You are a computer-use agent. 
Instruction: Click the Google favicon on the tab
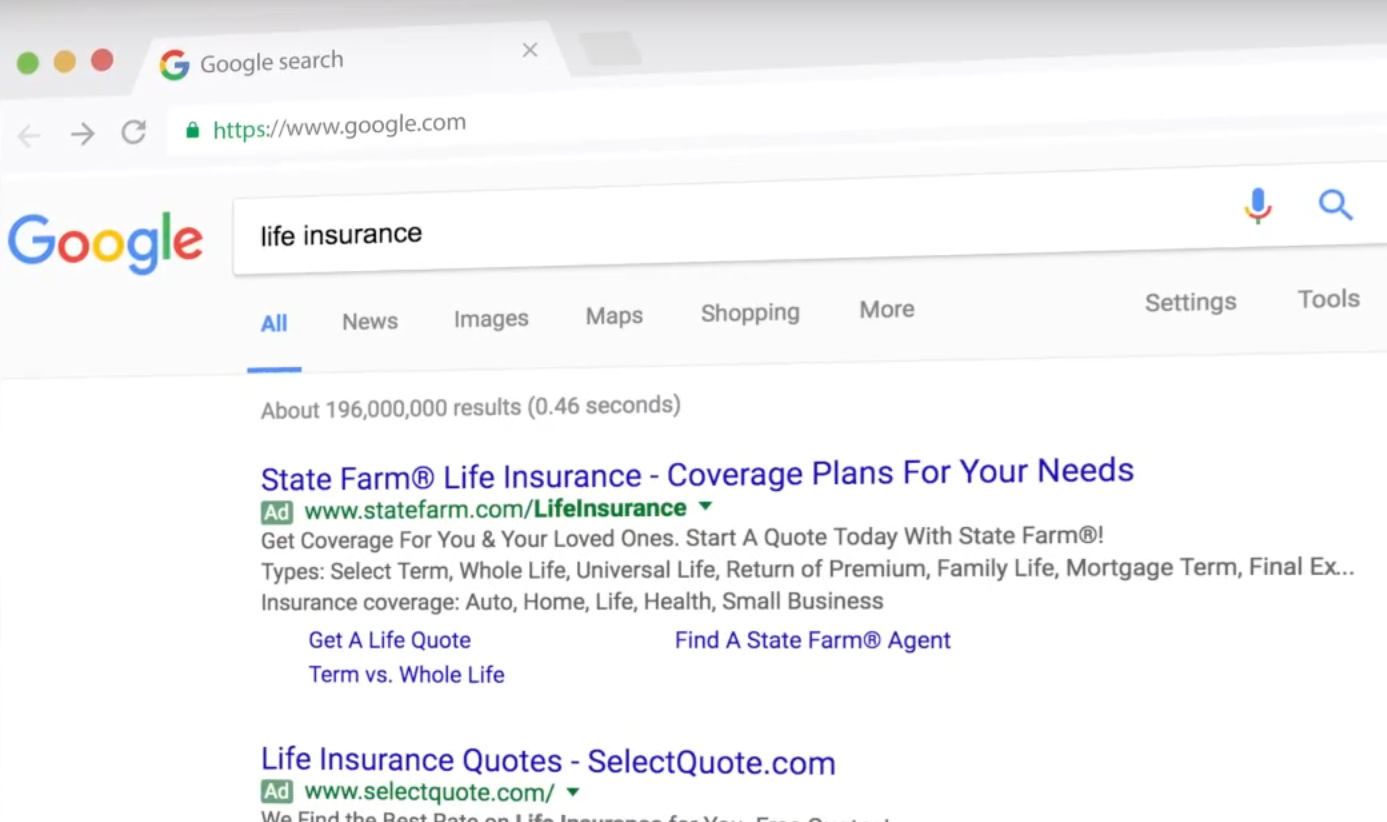pyautogui.click(x=174, y=66)
